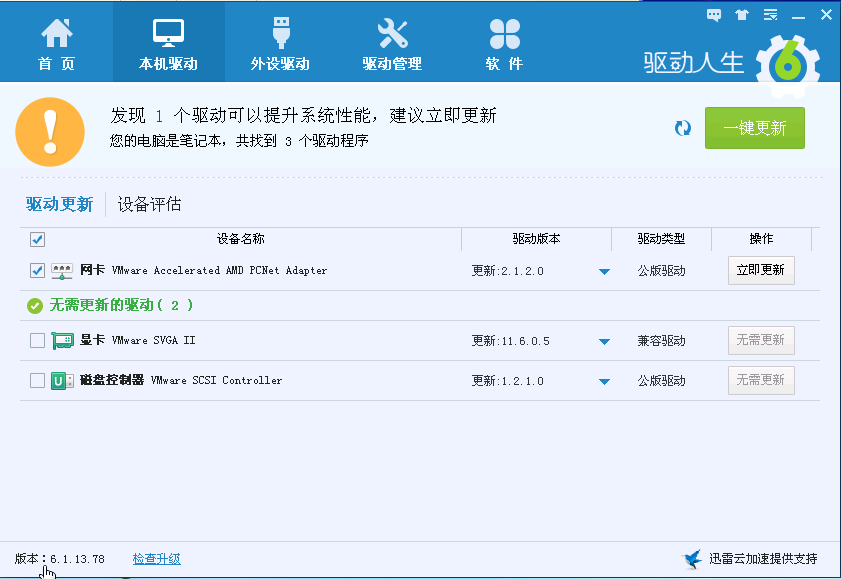Close the 驱动人生 window
Screen dimensions: 841x579
827,15
